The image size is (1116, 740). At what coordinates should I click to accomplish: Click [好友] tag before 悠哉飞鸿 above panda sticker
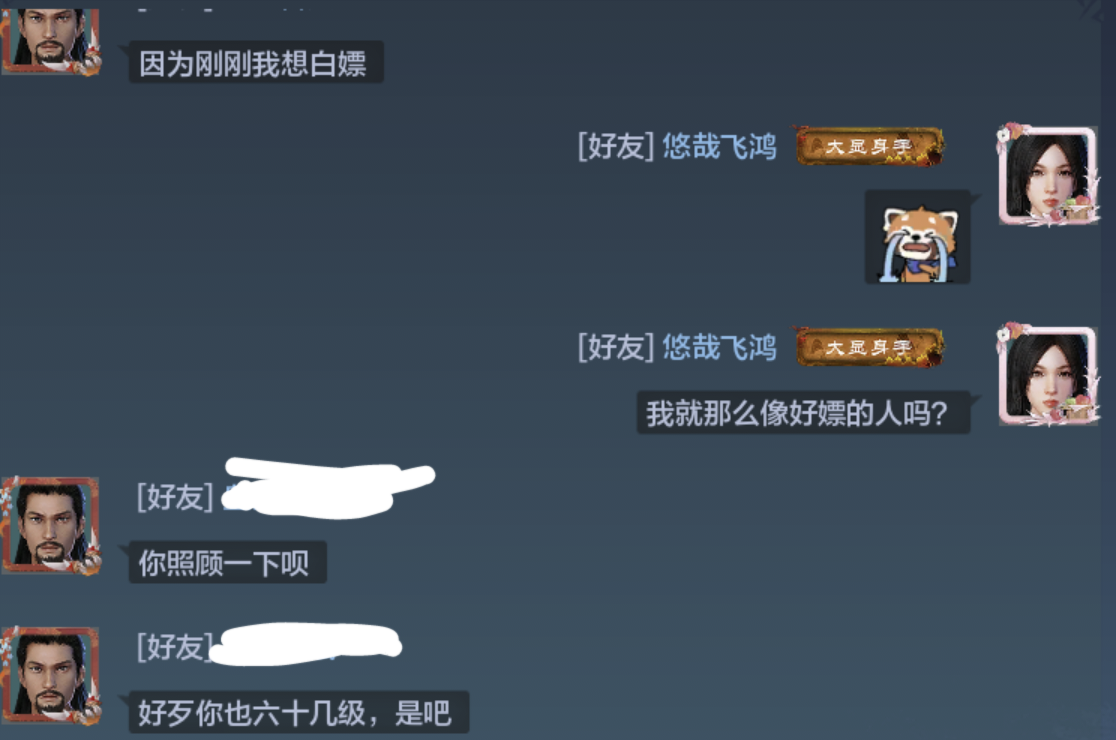(x=616, y=147)
